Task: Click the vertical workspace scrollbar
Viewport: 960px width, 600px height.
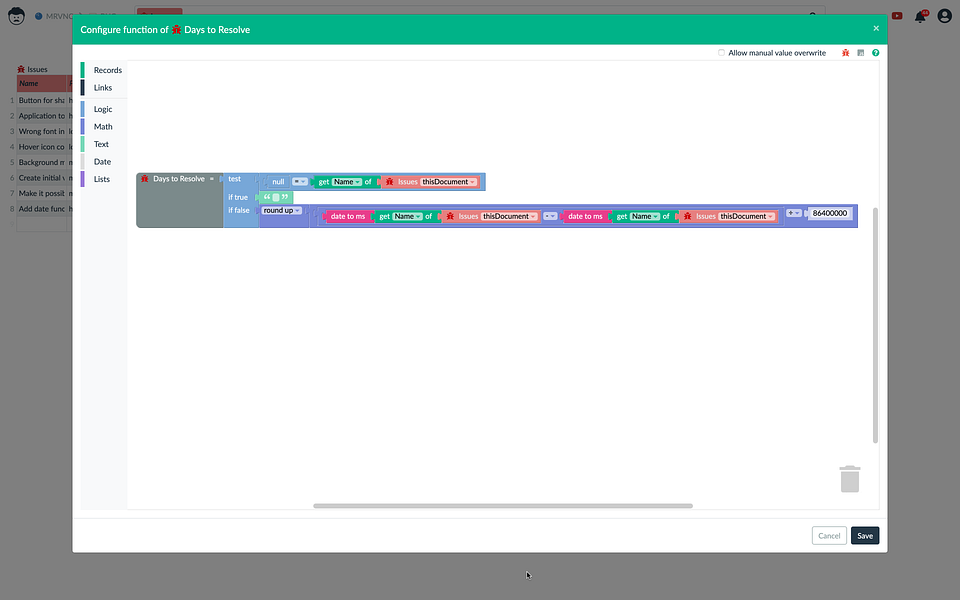Action: (x=875, y=325)
